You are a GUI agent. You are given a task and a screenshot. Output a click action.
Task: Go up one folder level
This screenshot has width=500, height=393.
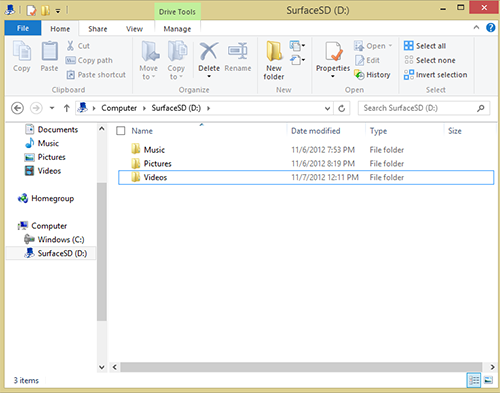click(67, 108)
